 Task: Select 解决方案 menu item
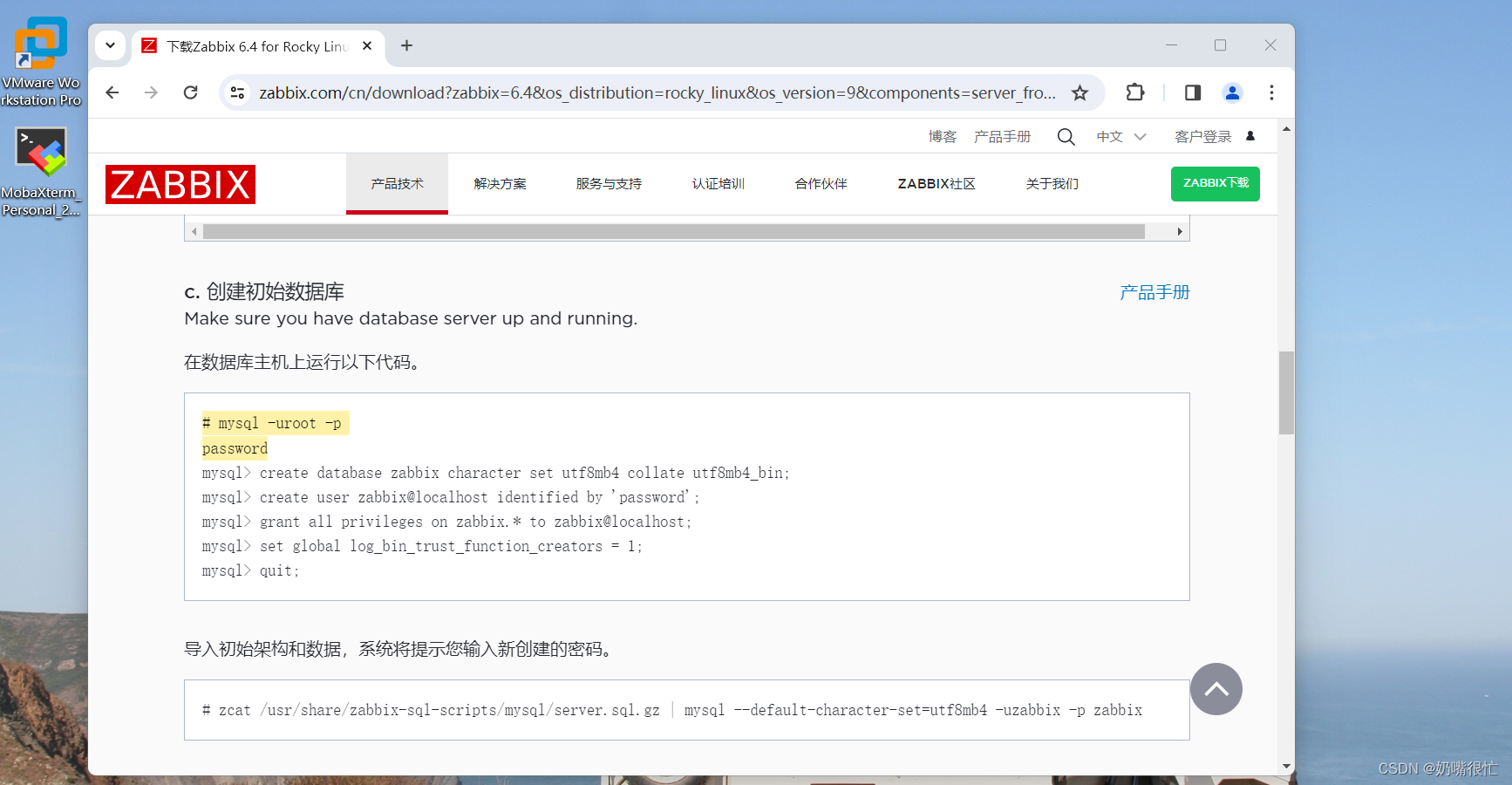[x=500, y=183]
